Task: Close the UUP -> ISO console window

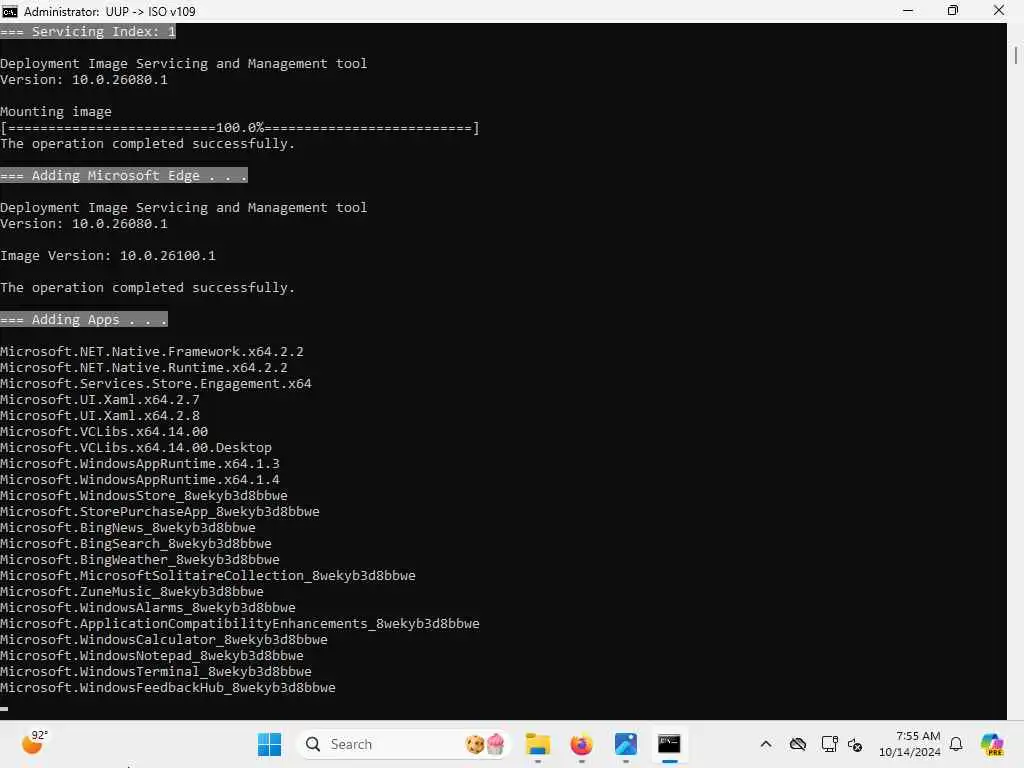Action: coord(999,11)
